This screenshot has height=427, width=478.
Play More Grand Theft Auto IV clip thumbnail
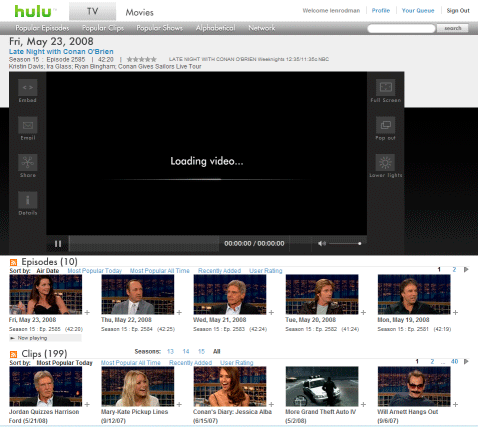point(322,386)
